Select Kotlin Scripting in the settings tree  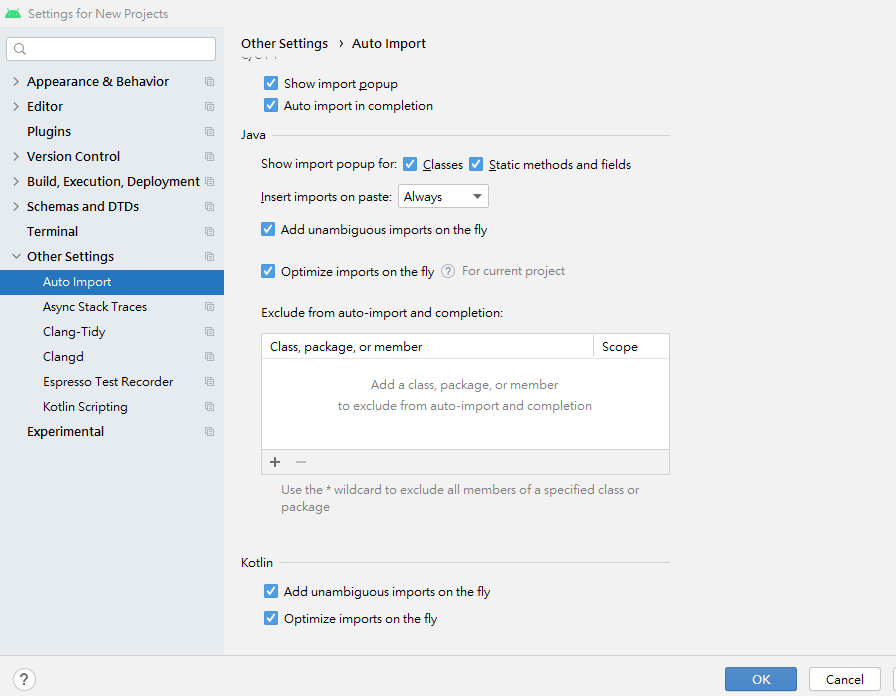(85, 407)
